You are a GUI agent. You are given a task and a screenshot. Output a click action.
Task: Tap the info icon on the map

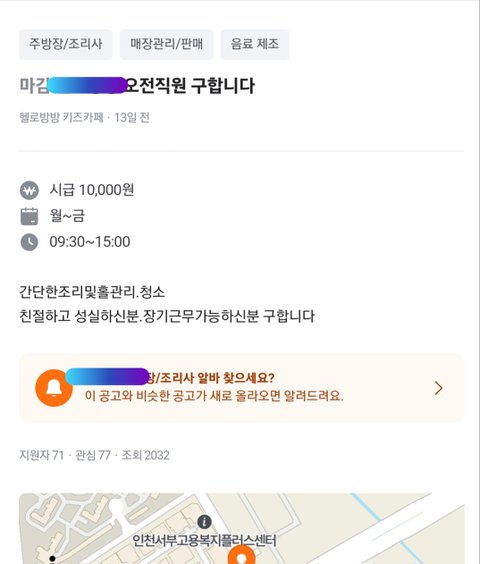point(204,522)
